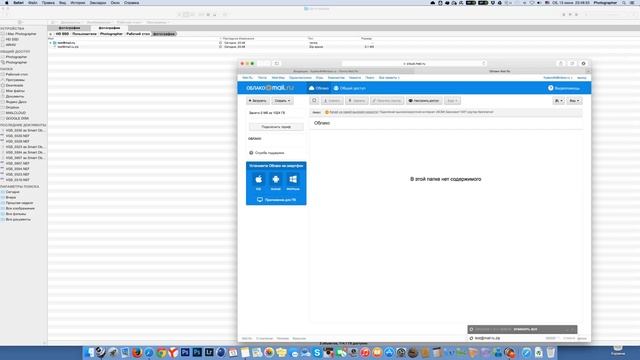The image size is (640, 360).
Task: Click the Windows Phone icon in the Cloud promo
Action: [293, 179]
